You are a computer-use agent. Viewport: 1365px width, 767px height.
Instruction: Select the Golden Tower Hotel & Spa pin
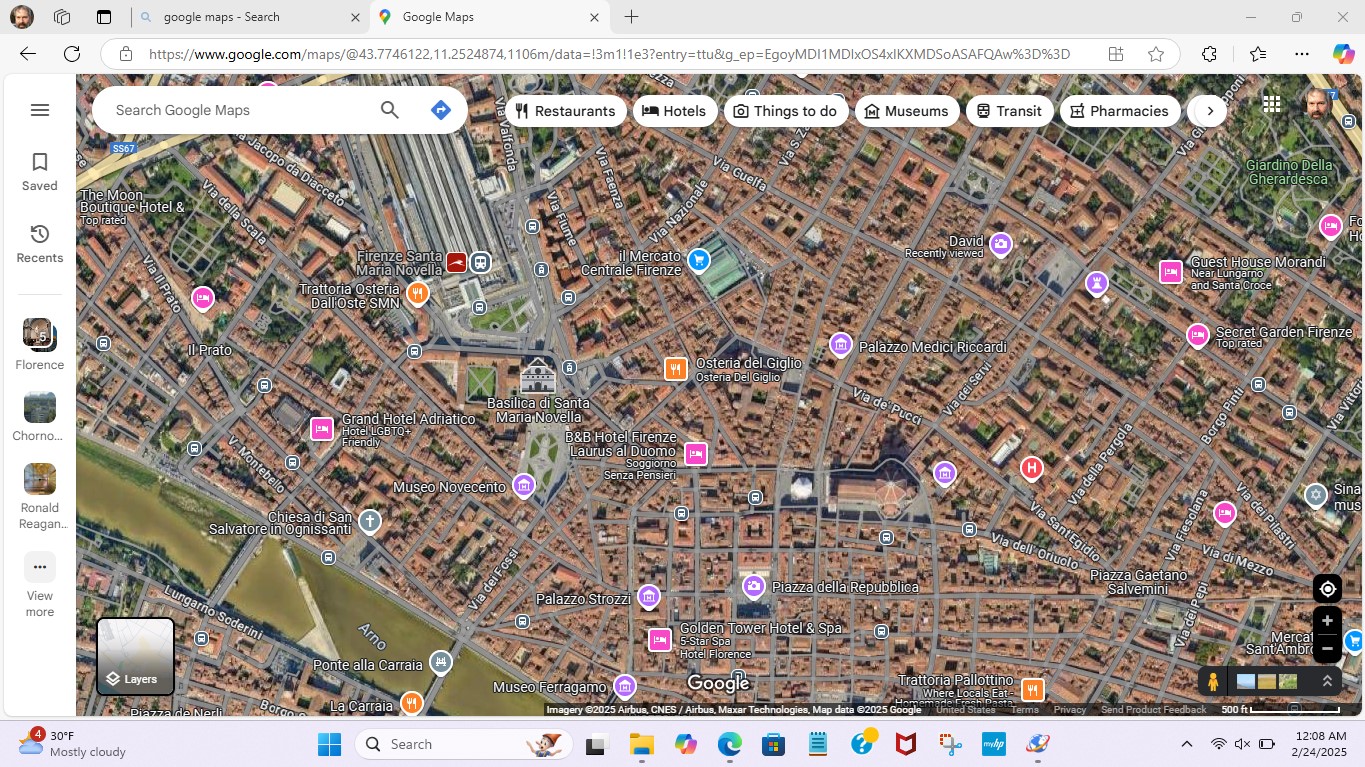(x=659, y=640)
